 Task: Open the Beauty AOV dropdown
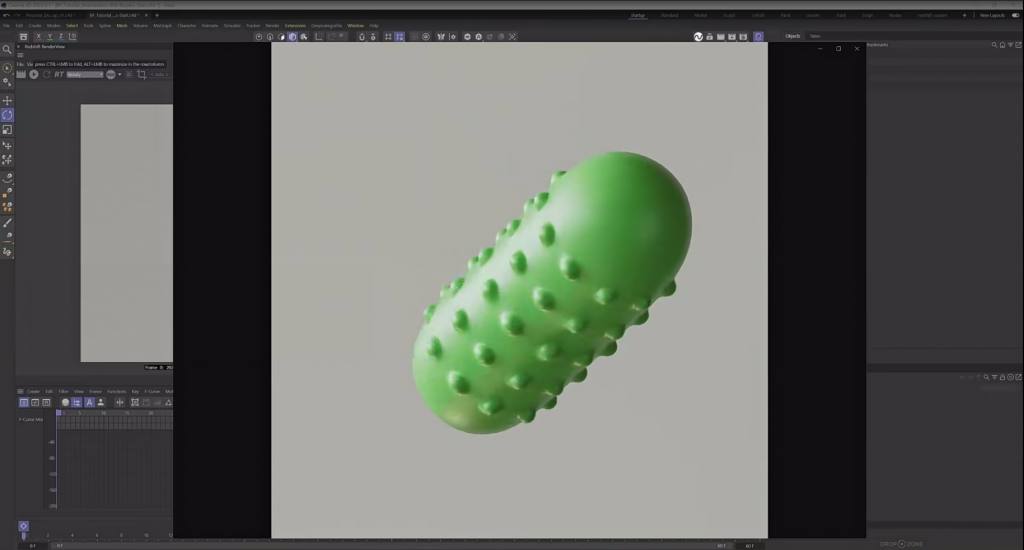point(85,74)
